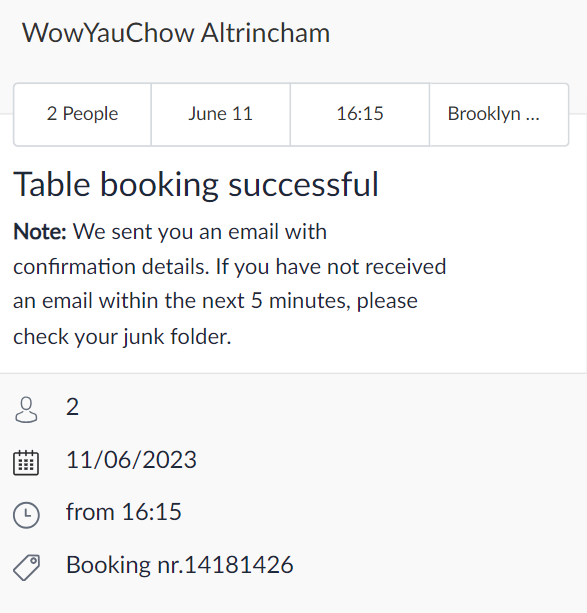This screenshot has width=587, height=613.
Task: Click the confirmation email note paragraph
Action: 230,284
